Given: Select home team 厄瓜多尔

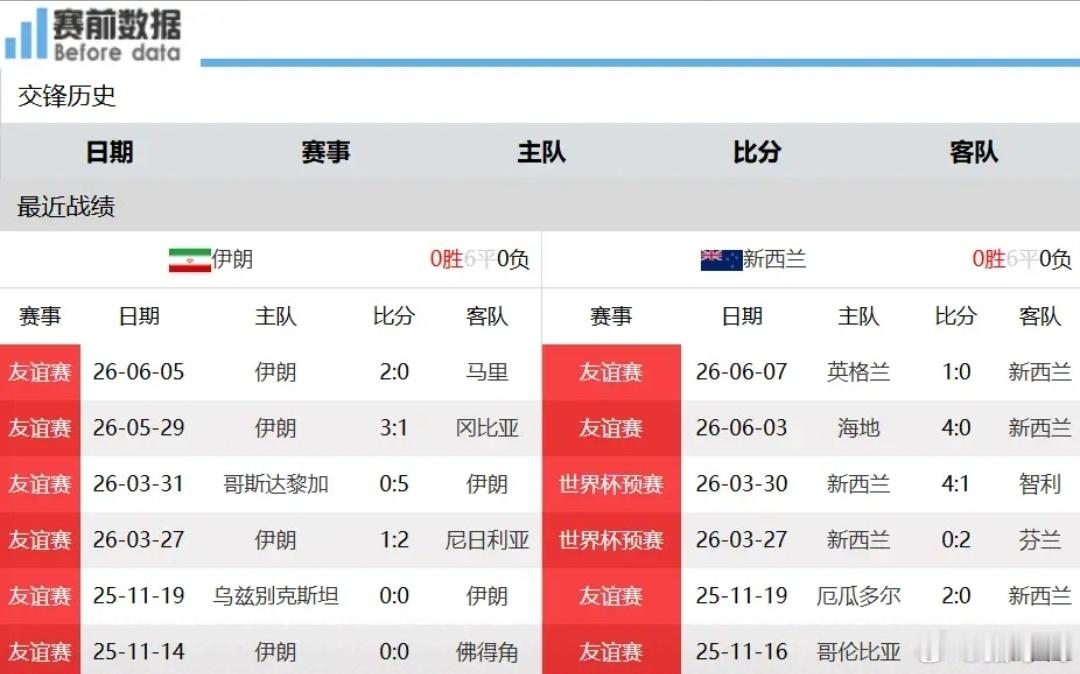Looking at the screenshot, I should click(x=858, y=595).
